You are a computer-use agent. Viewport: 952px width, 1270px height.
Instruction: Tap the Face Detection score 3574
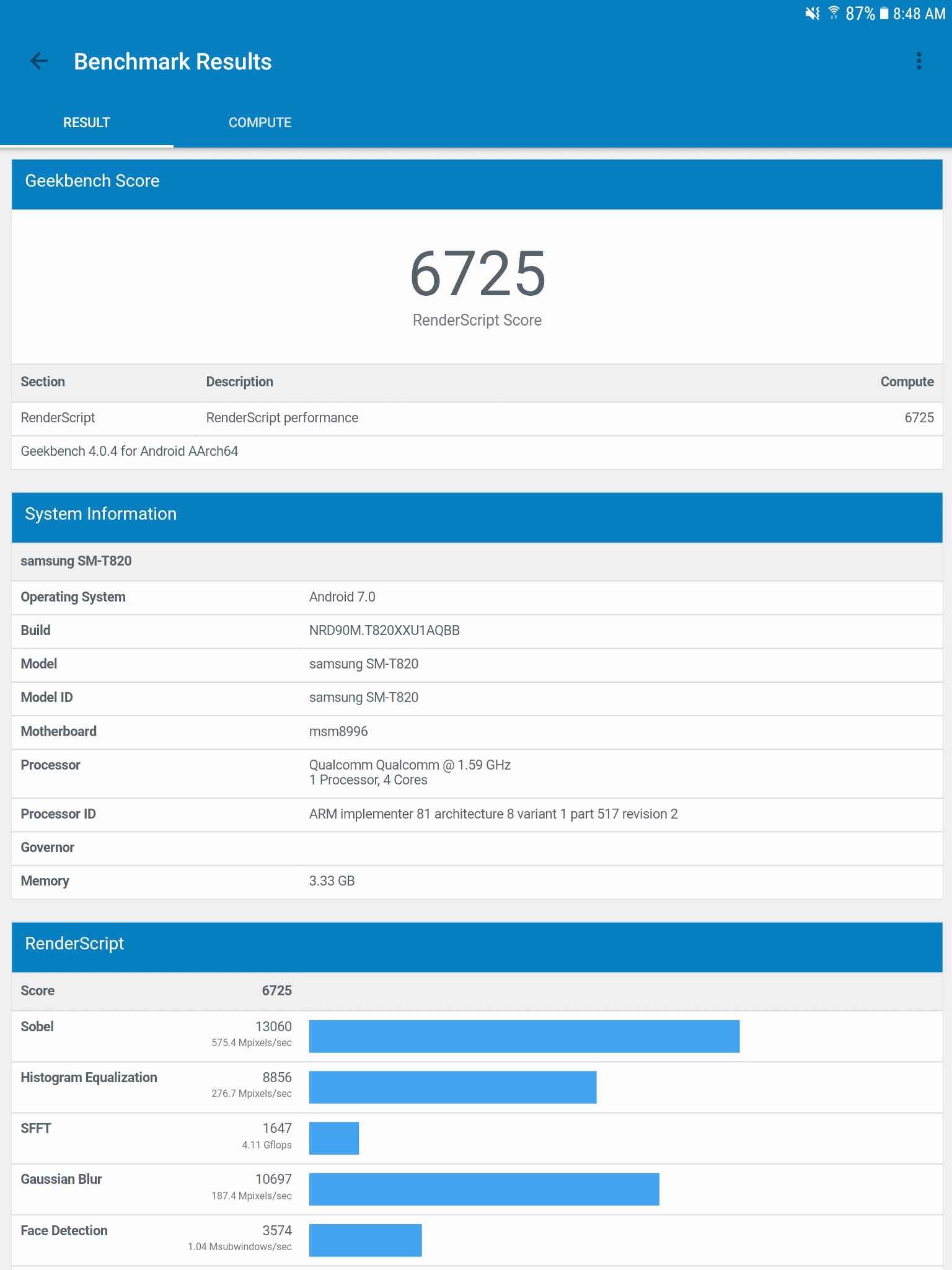tap(277, 1231)
